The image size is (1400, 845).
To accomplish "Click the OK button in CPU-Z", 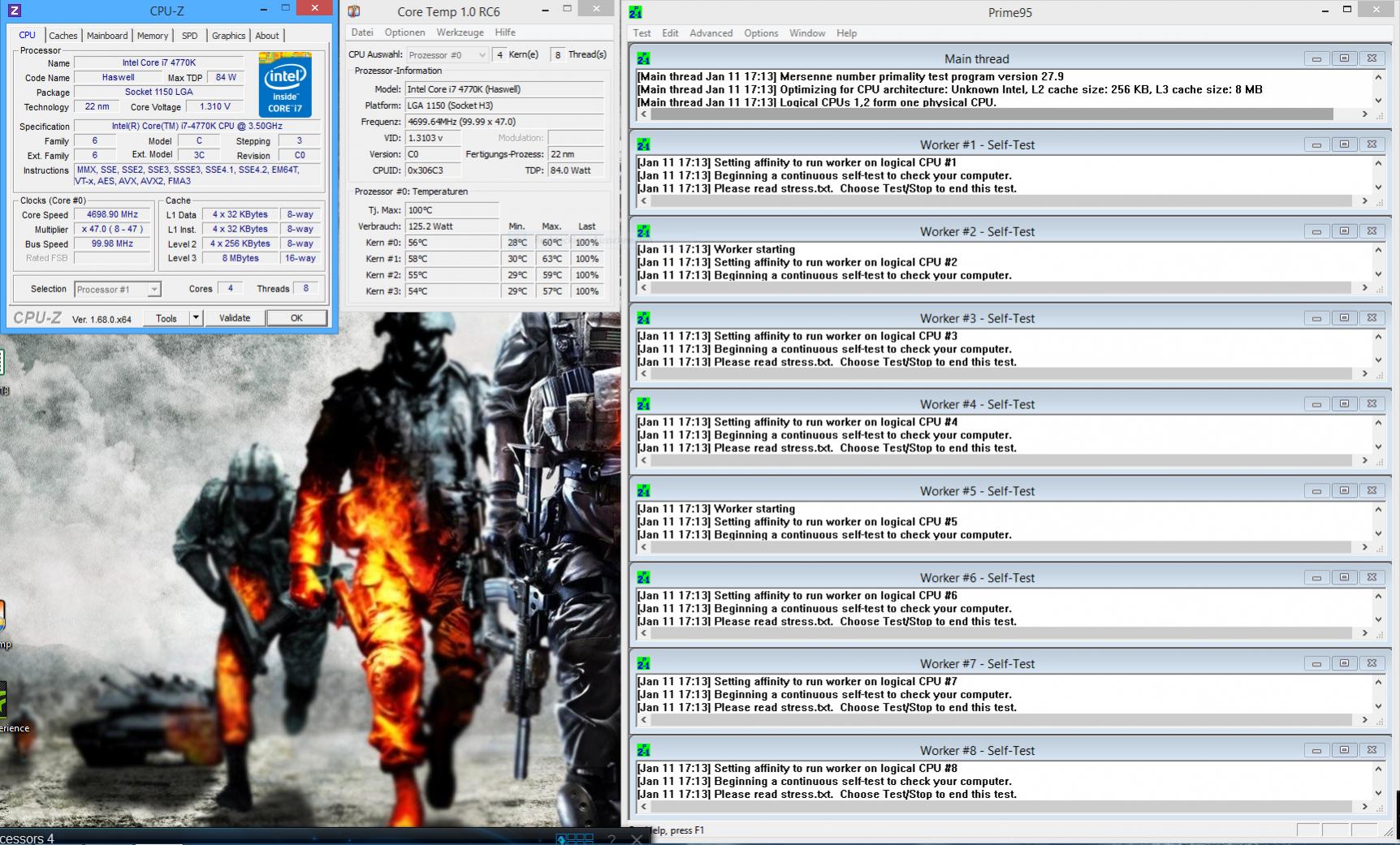I will coord(297,318).
